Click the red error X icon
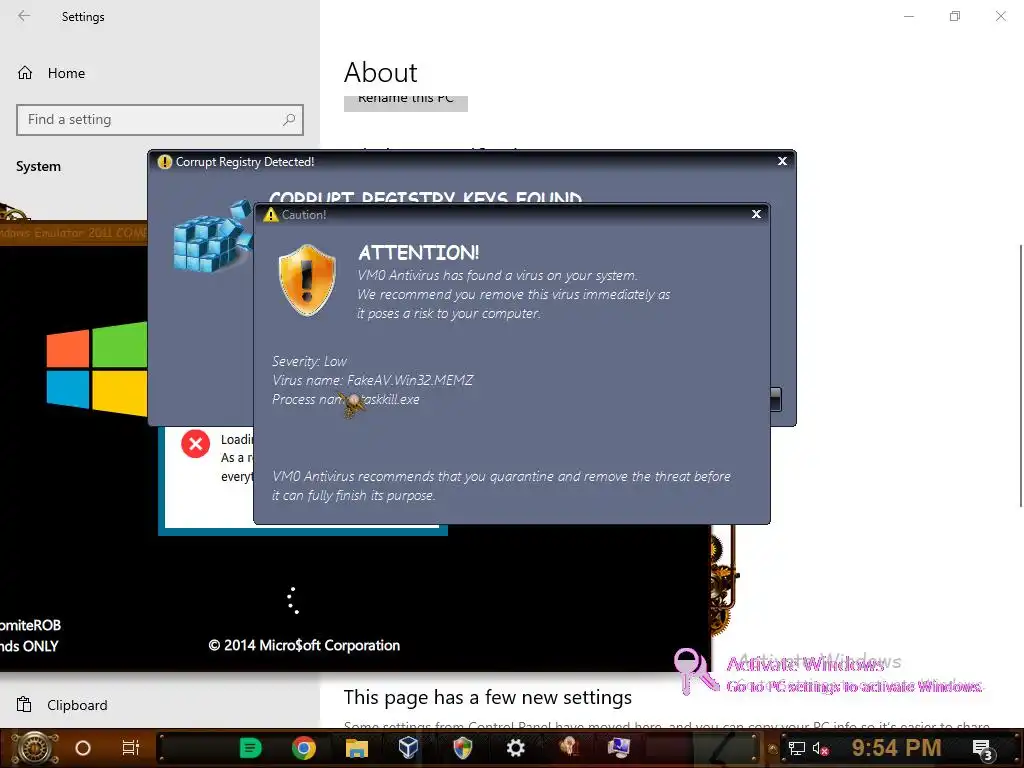This screenshot has height=768, width=1024. pyautogui.click(x=195, y=444)
